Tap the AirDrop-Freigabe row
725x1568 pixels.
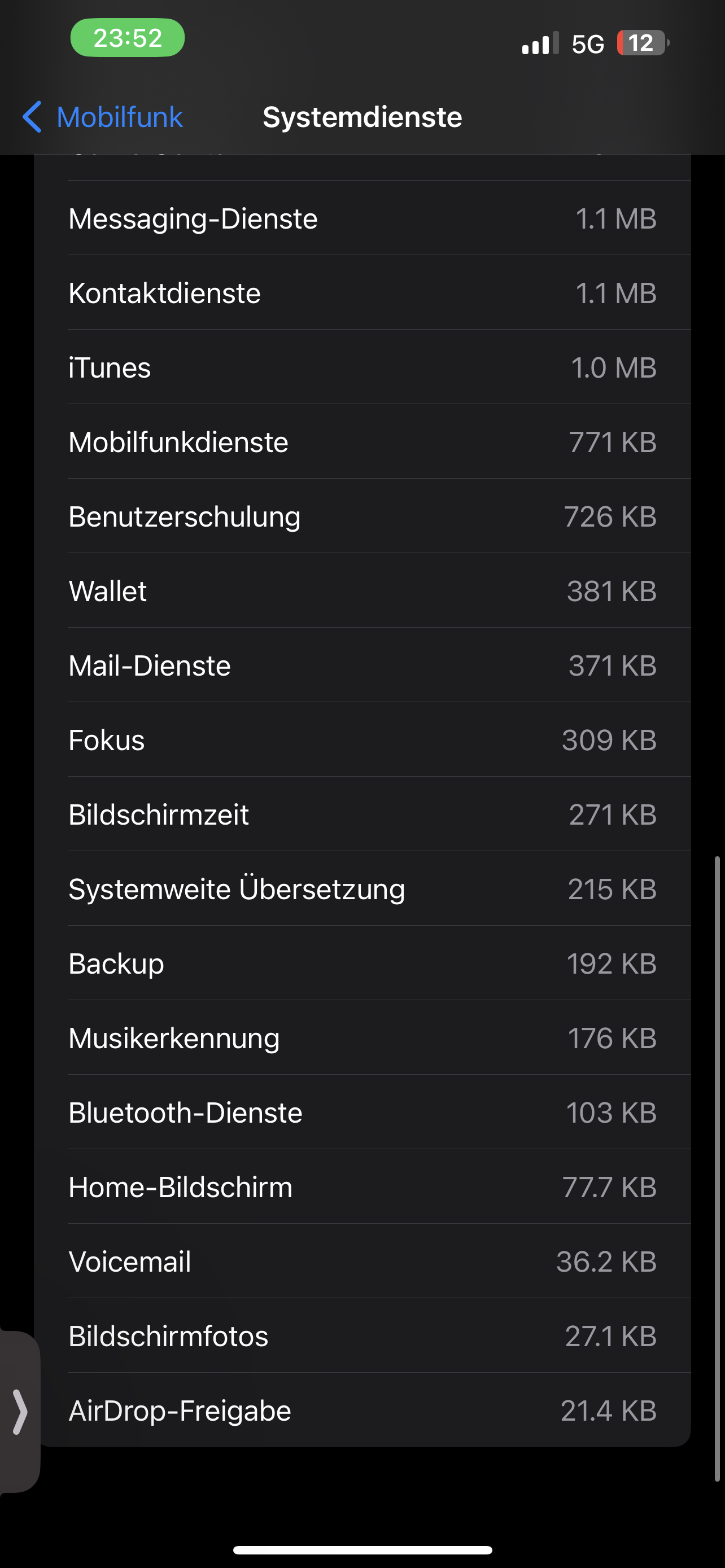(x=362, y=1411)
